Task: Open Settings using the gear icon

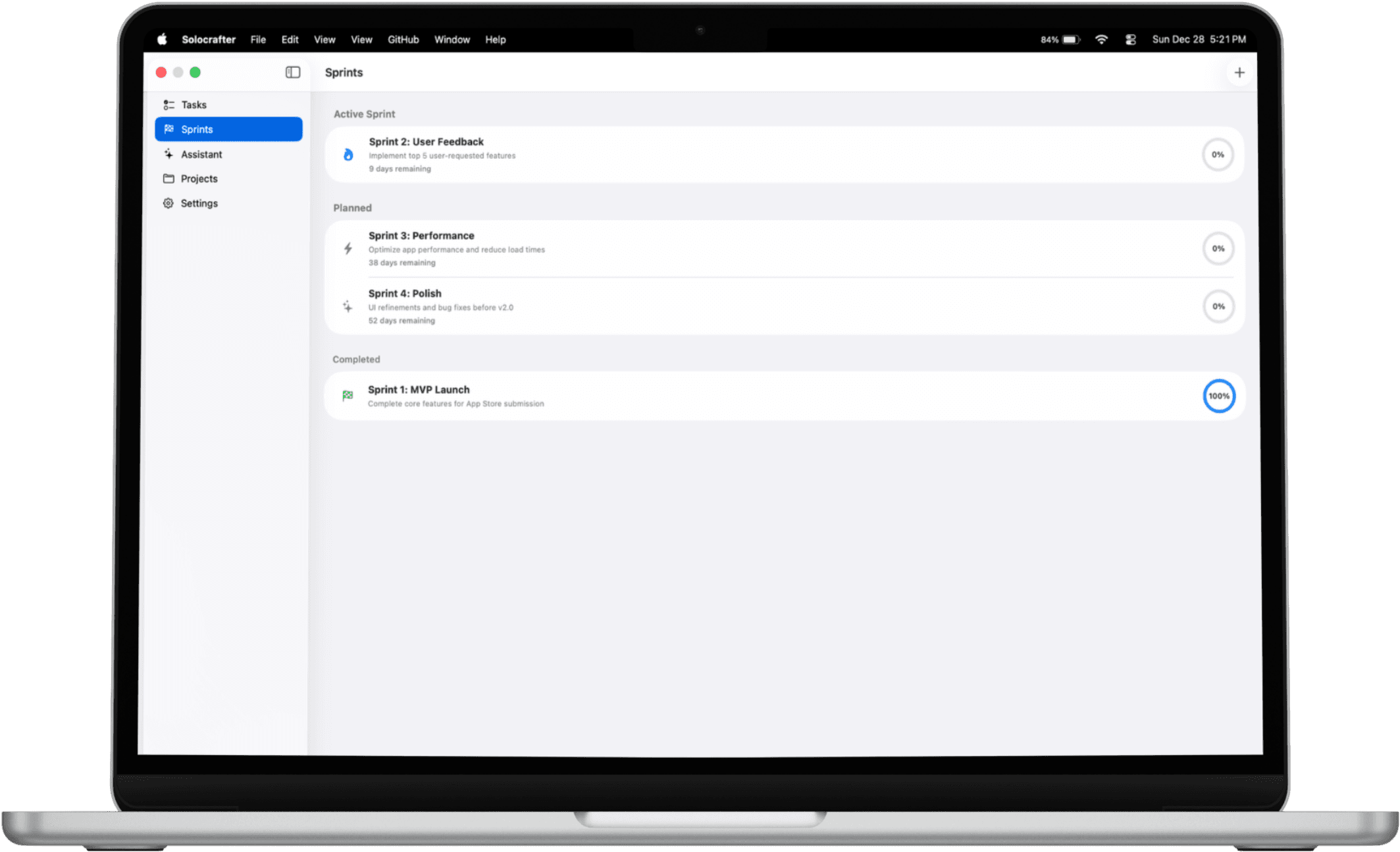Action: pyautogui.click(x=169, y=203)
